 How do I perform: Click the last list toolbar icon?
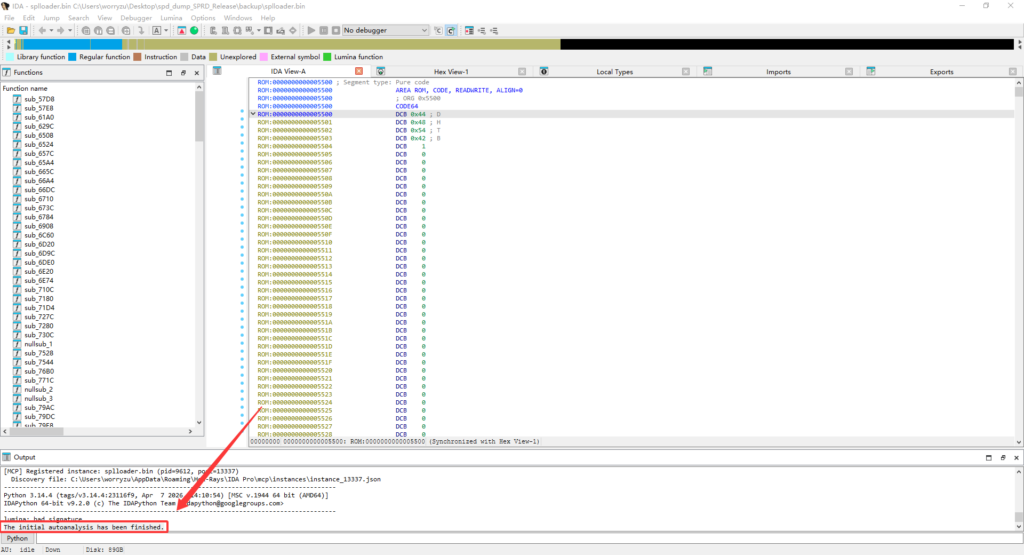coord(494,31)
